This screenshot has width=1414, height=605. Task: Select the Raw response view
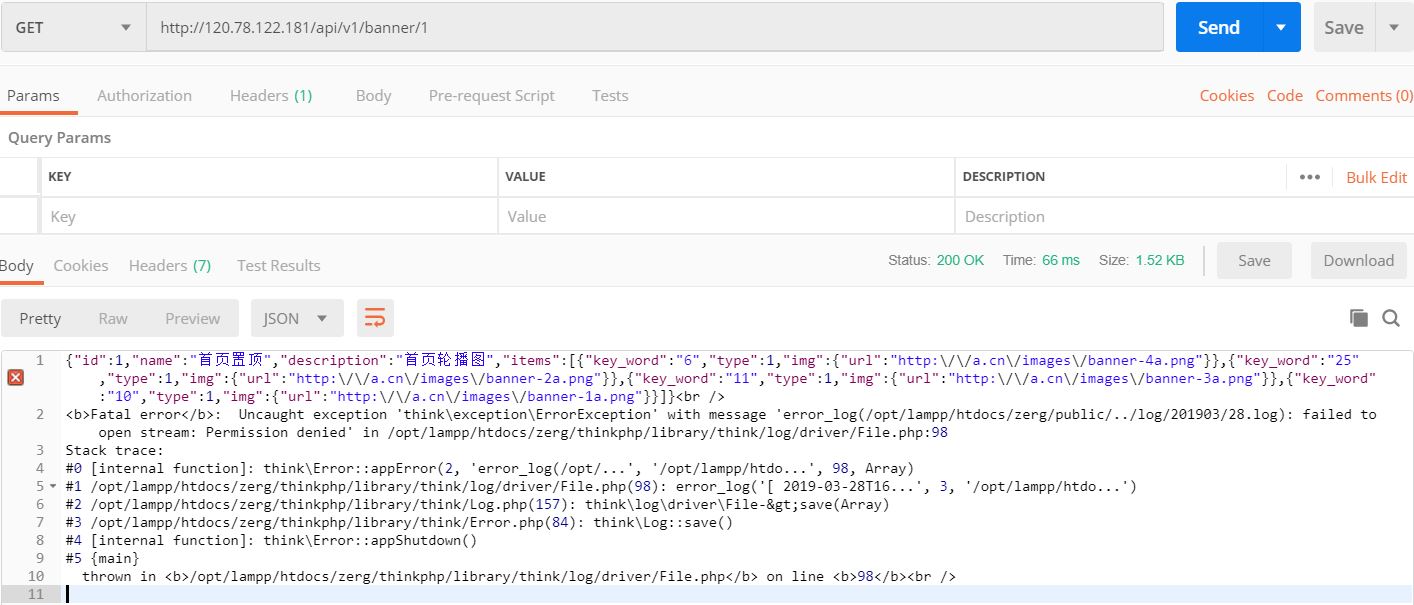point(113,318)
